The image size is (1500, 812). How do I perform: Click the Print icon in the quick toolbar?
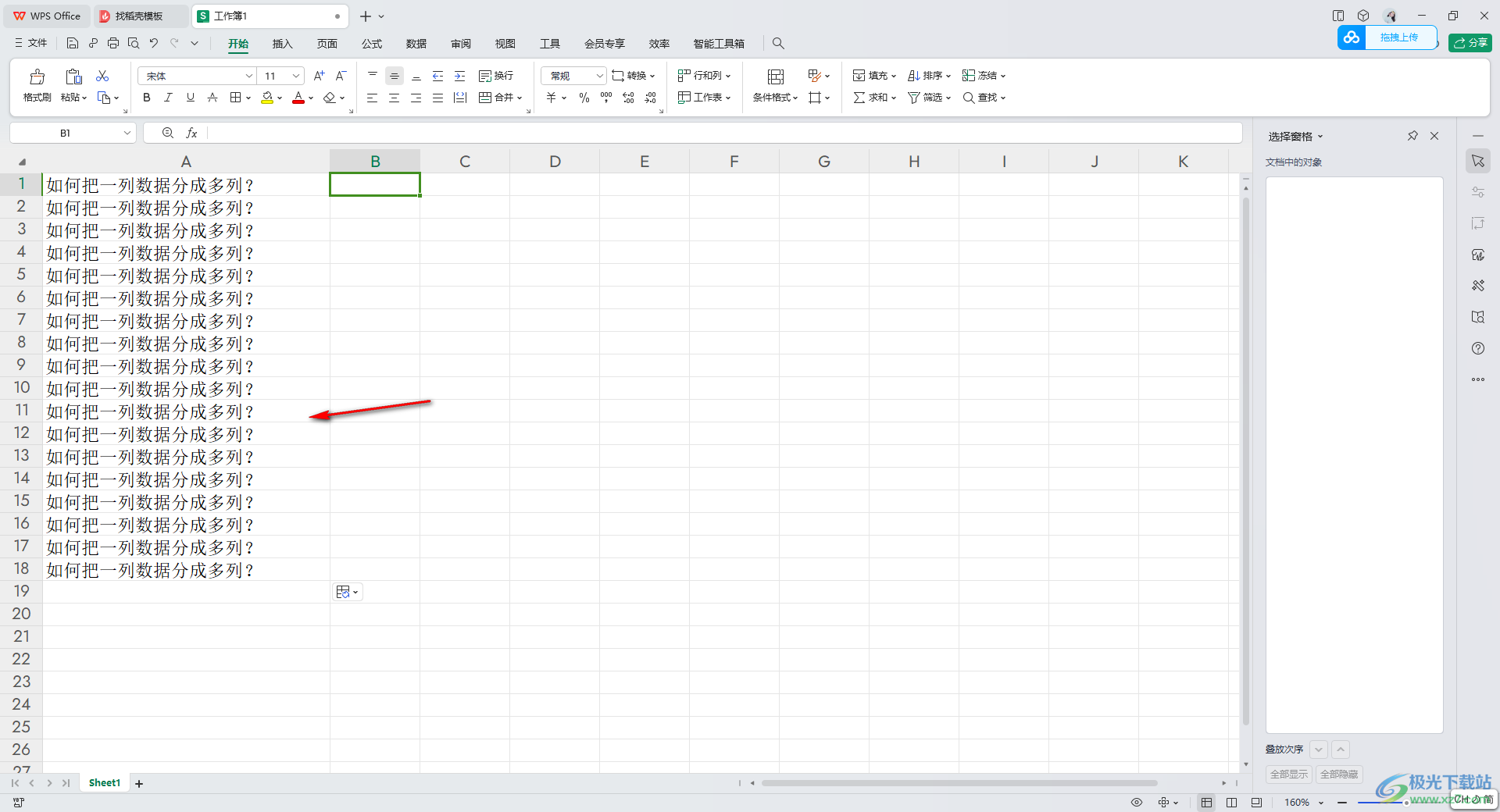click(x=113, y=44)
